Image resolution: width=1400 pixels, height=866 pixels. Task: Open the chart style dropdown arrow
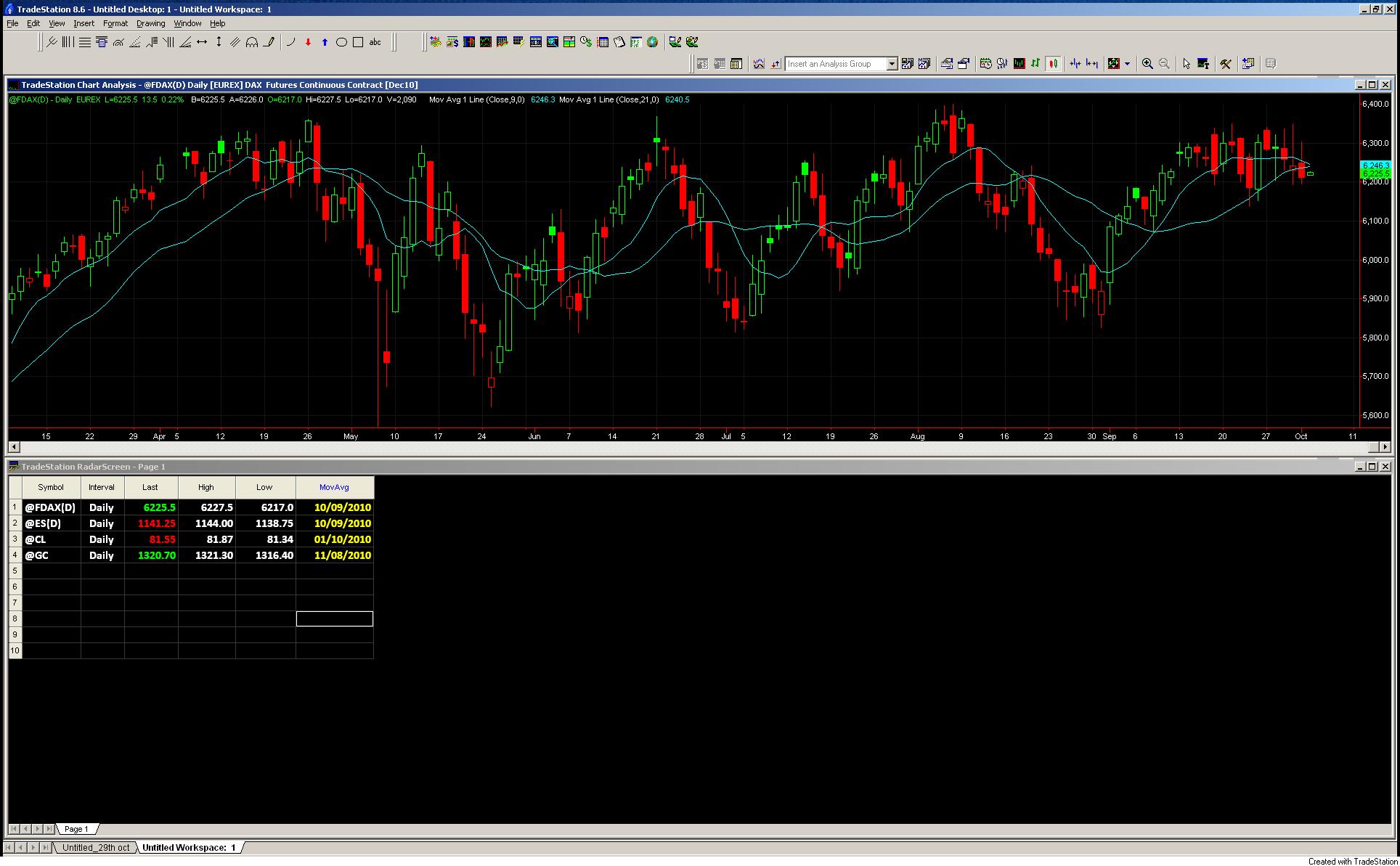click(x=1128, y=64)
